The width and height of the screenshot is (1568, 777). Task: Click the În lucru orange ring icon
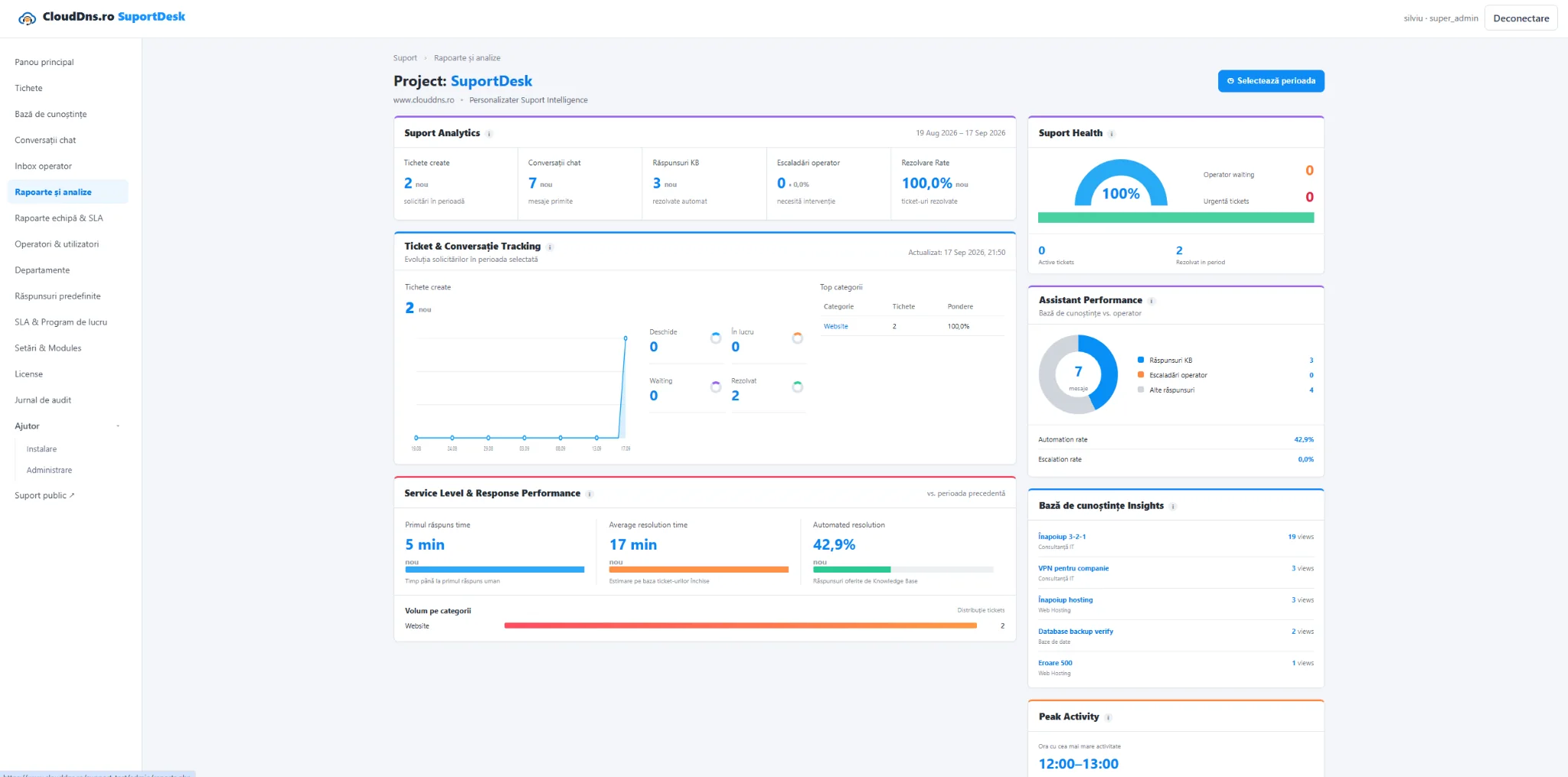797,338
